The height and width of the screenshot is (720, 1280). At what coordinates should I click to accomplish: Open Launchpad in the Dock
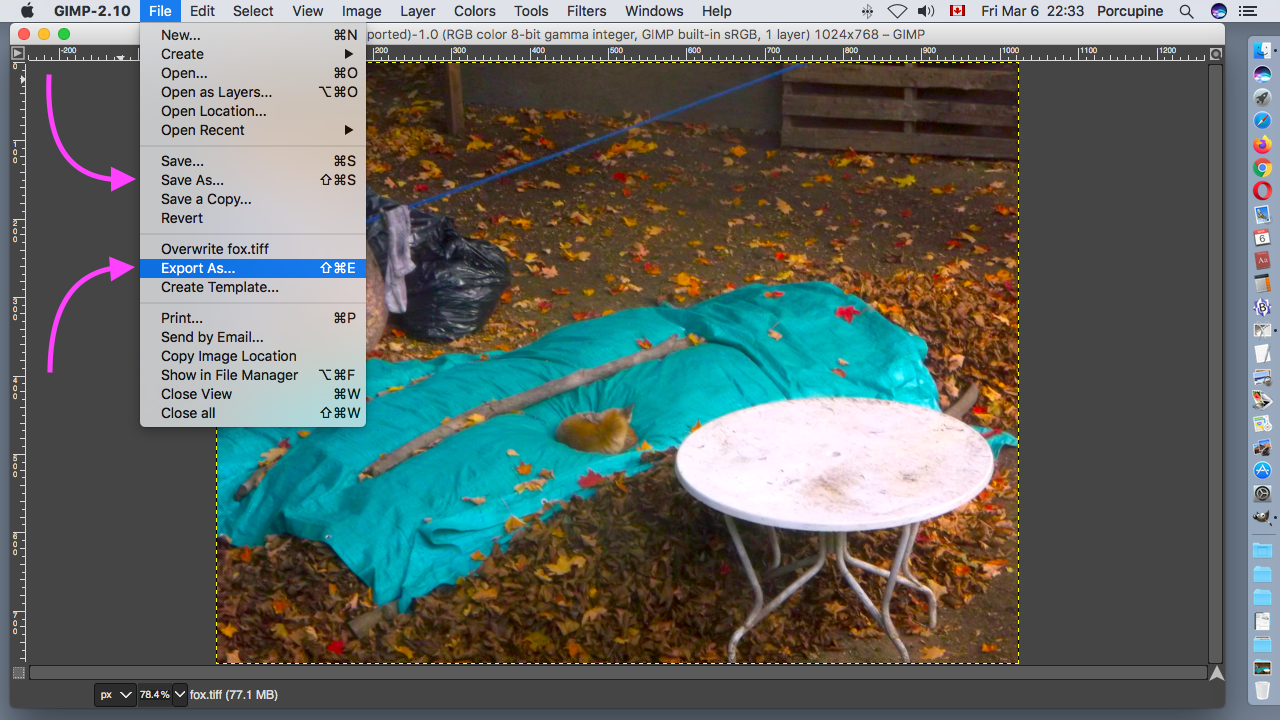pos(1262,97)
